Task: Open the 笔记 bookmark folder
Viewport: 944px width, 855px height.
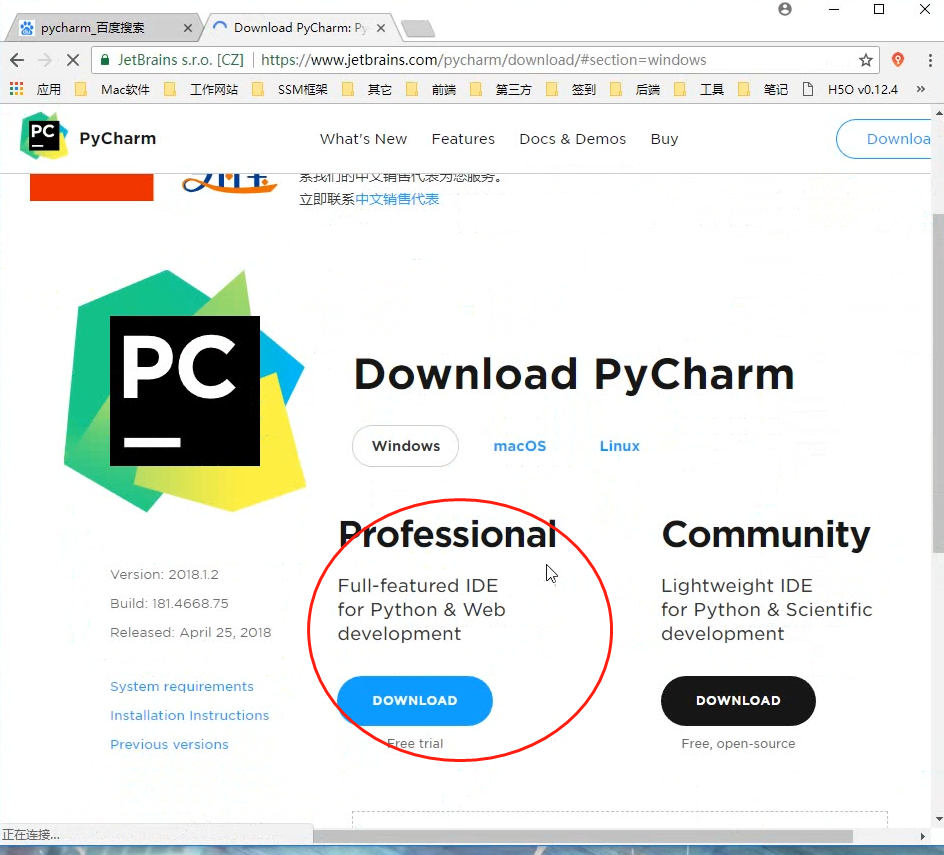Action: point(763,90)
